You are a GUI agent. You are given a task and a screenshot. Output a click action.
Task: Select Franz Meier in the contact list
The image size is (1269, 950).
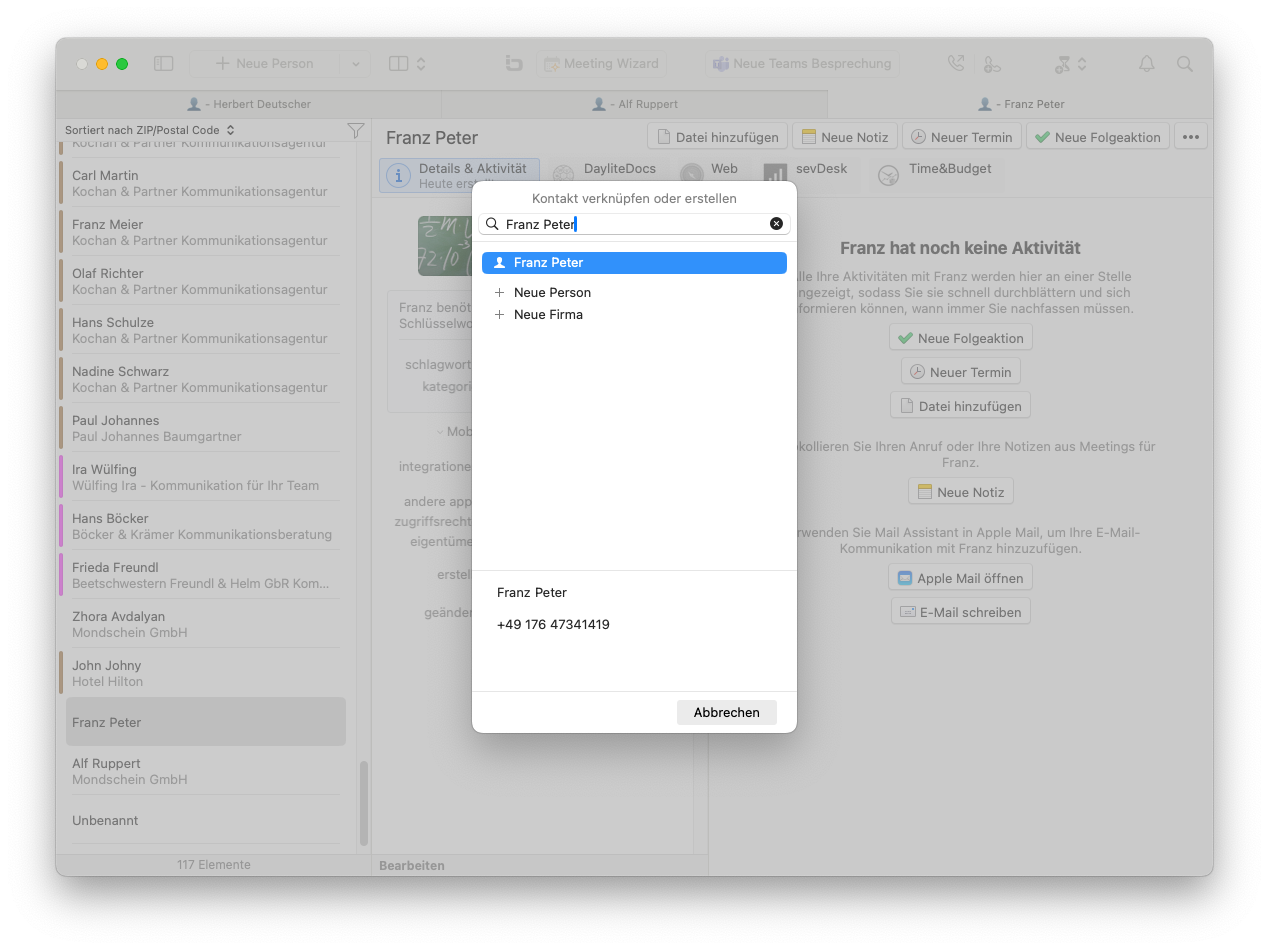coord(200,232)
